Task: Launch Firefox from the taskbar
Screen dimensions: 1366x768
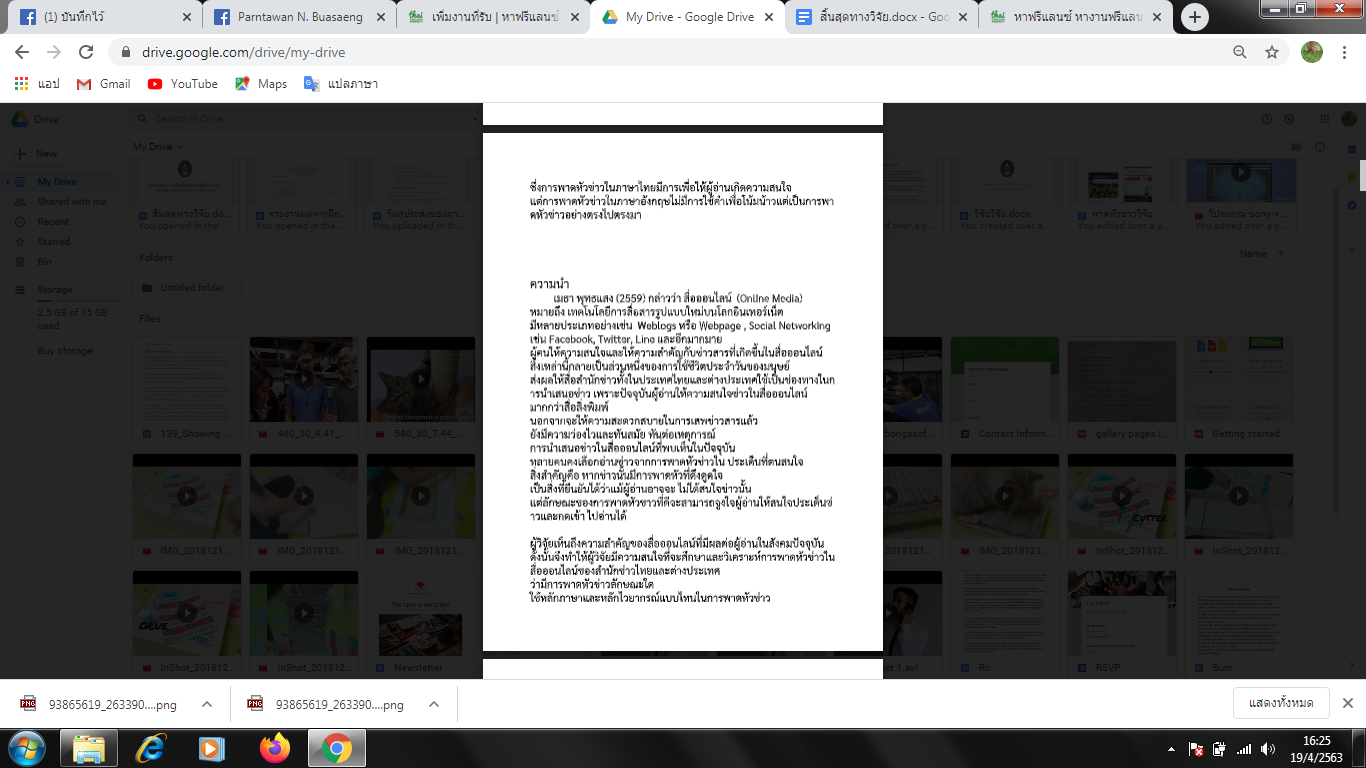Action: pyautogui.click(x=274, y=748)
